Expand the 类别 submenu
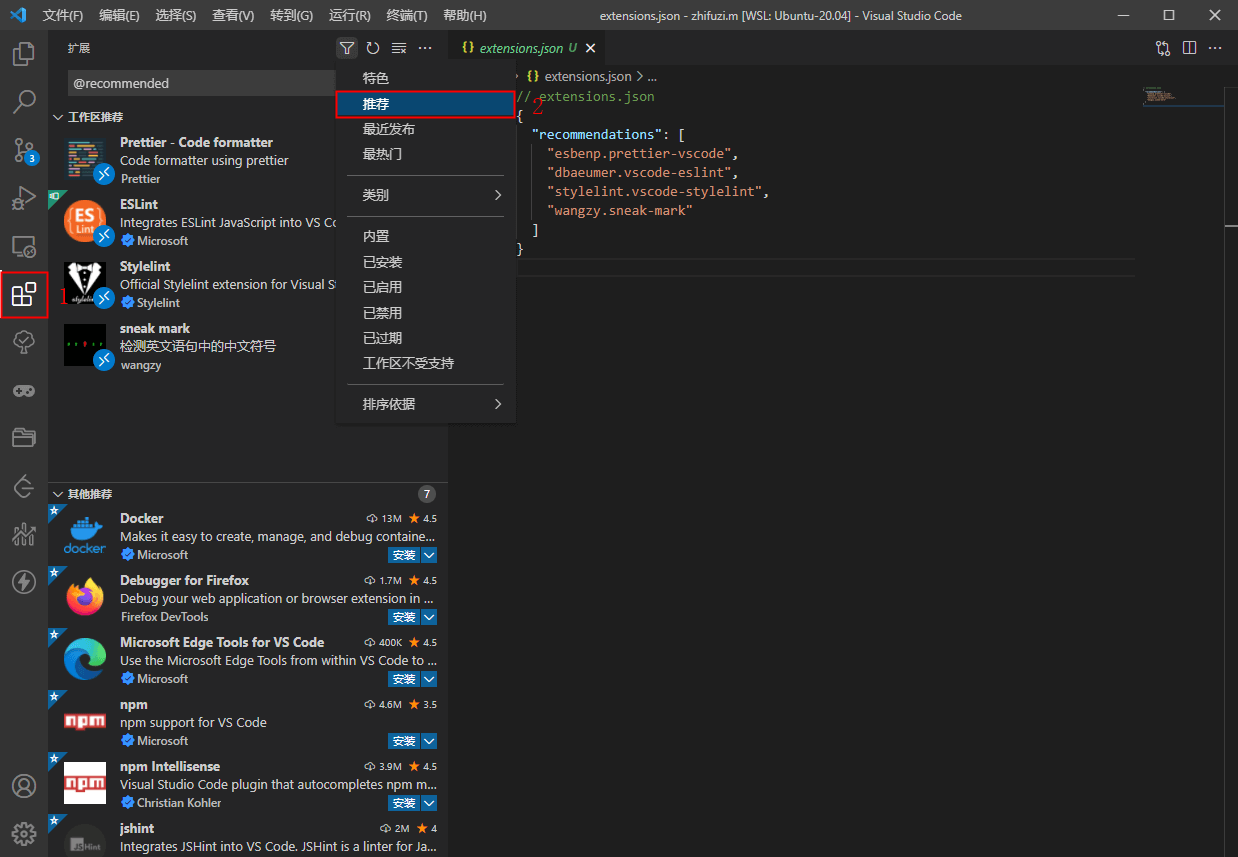Image resolution: width=1238 pixels, height=857 pixels. (426, 195)
